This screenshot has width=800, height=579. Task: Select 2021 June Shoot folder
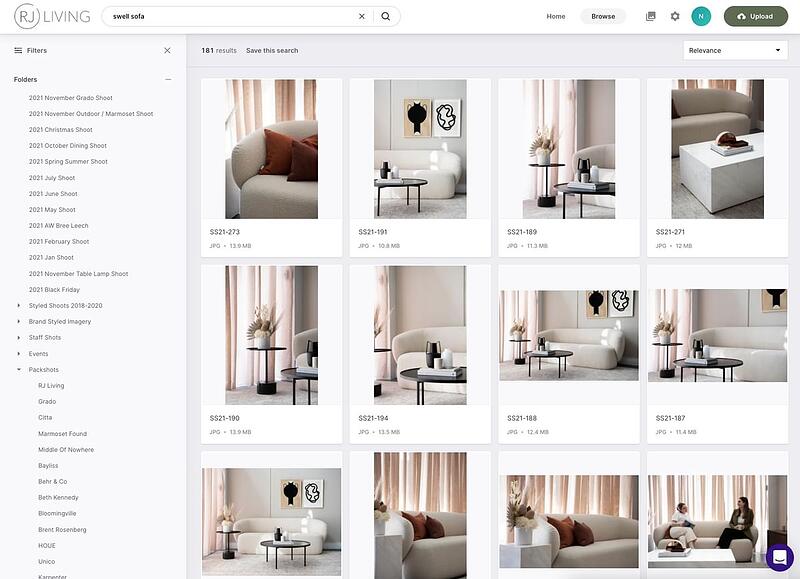click(x=53, y=194)
